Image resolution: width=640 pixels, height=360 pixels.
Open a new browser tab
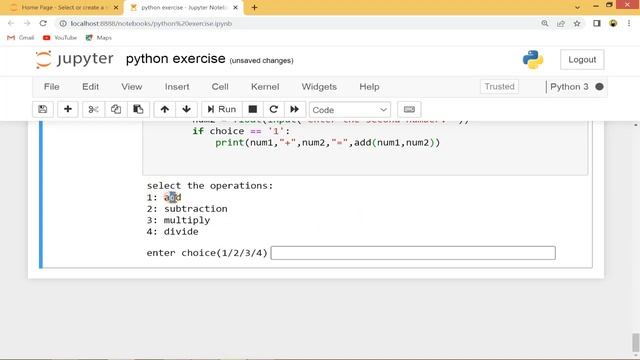pyautogui.click(x=254, y=7)
